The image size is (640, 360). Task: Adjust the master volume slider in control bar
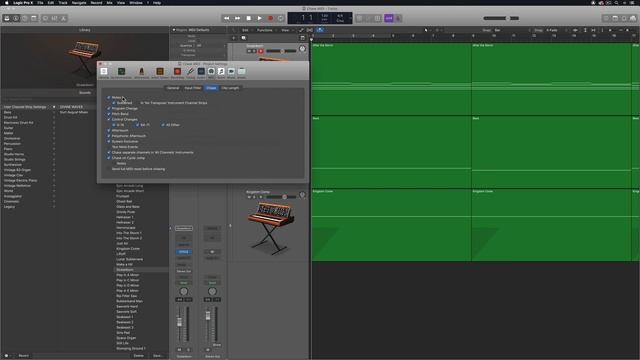coord(501,18)
